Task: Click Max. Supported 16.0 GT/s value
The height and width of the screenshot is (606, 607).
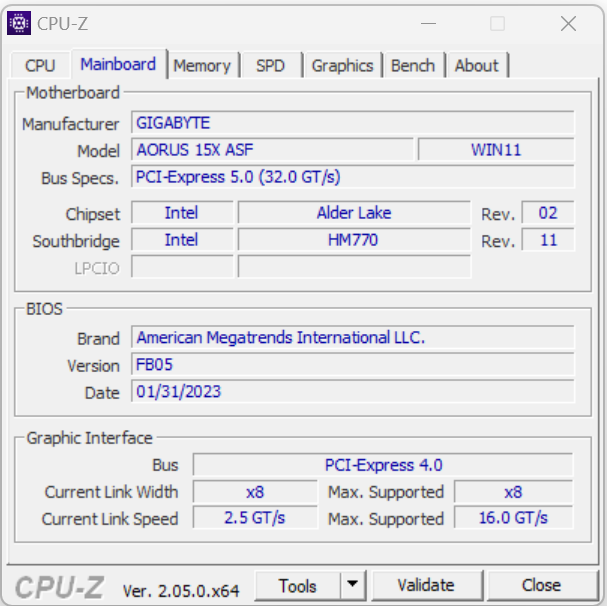Action: pyautogui.click(x=513, y=518)
